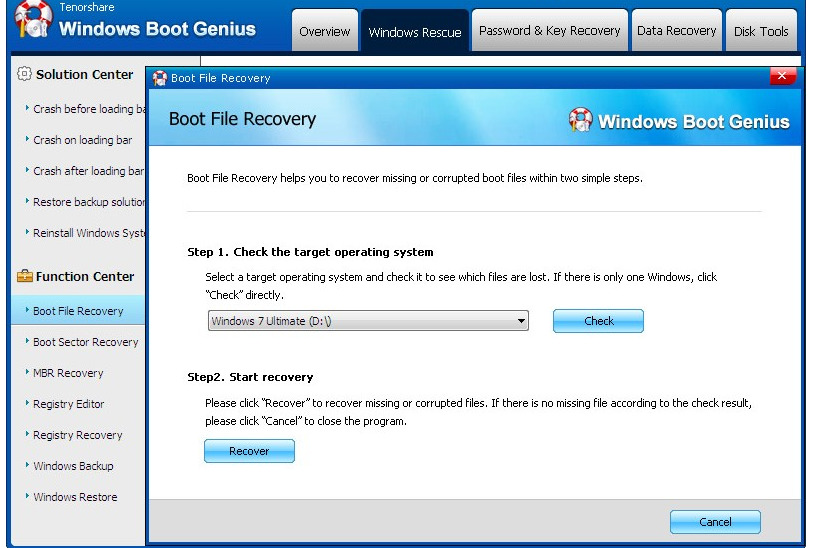Open the Overview tab
The width and height of the screenshot is (819, 548).
pyautogui.click(x=324, y=31)
